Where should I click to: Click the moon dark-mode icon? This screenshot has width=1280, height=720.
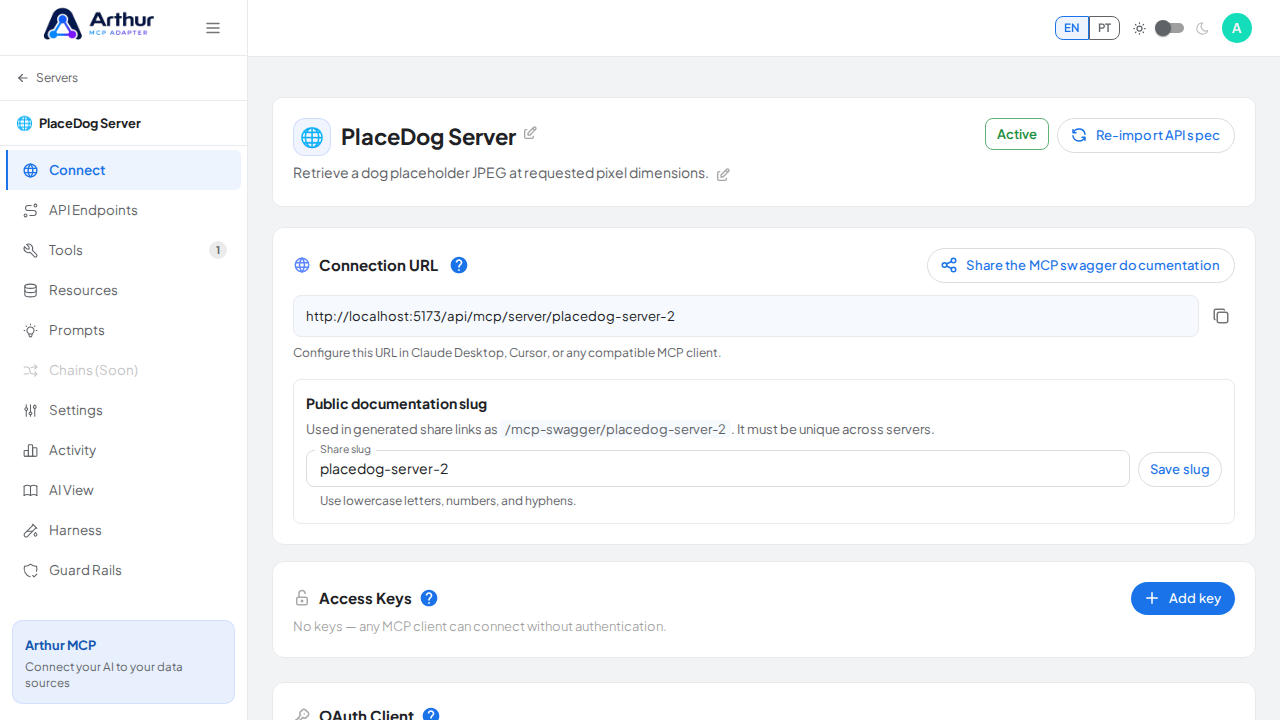pos(1202,28)
